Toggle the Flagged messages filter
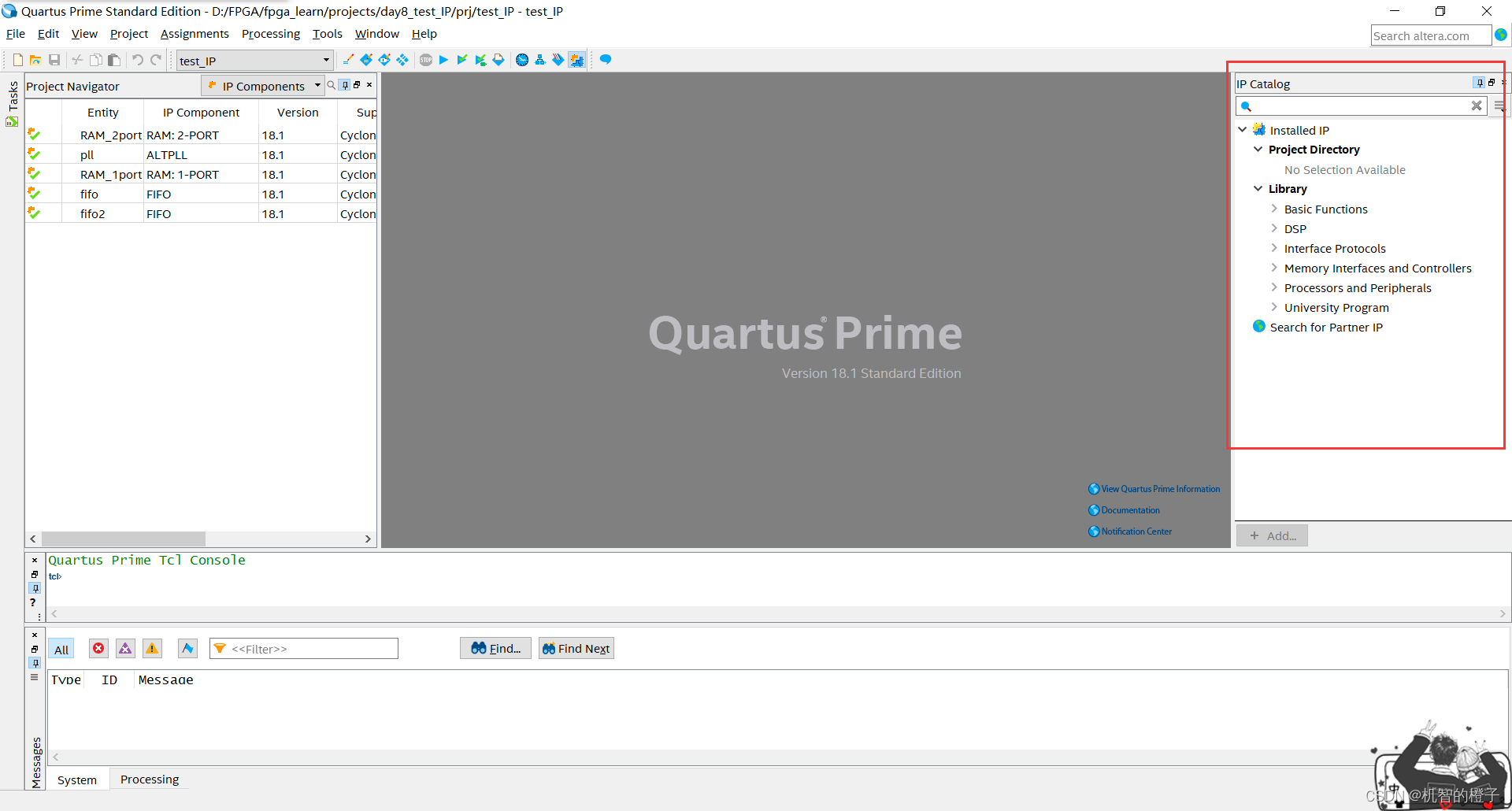Image resolution: width=1512 pixels, height=811 pixels. pos(187,648)
